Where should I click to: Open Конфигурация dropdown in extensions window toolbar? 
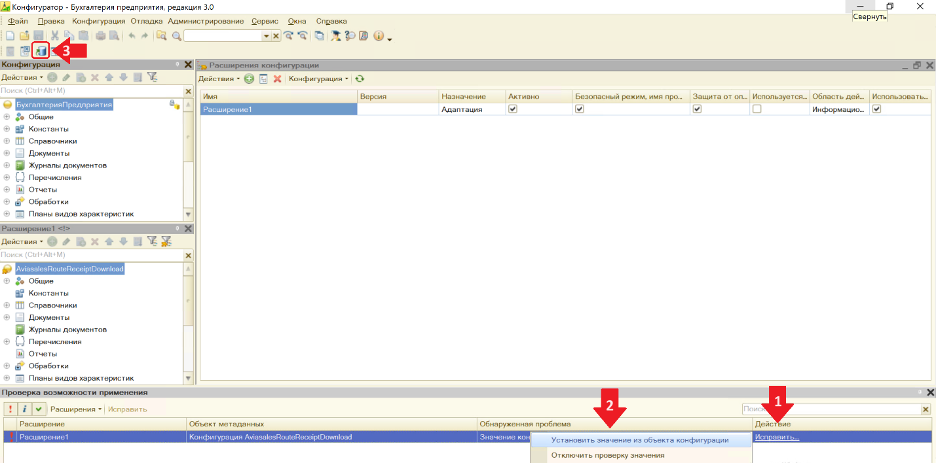(x=319, y=79)
